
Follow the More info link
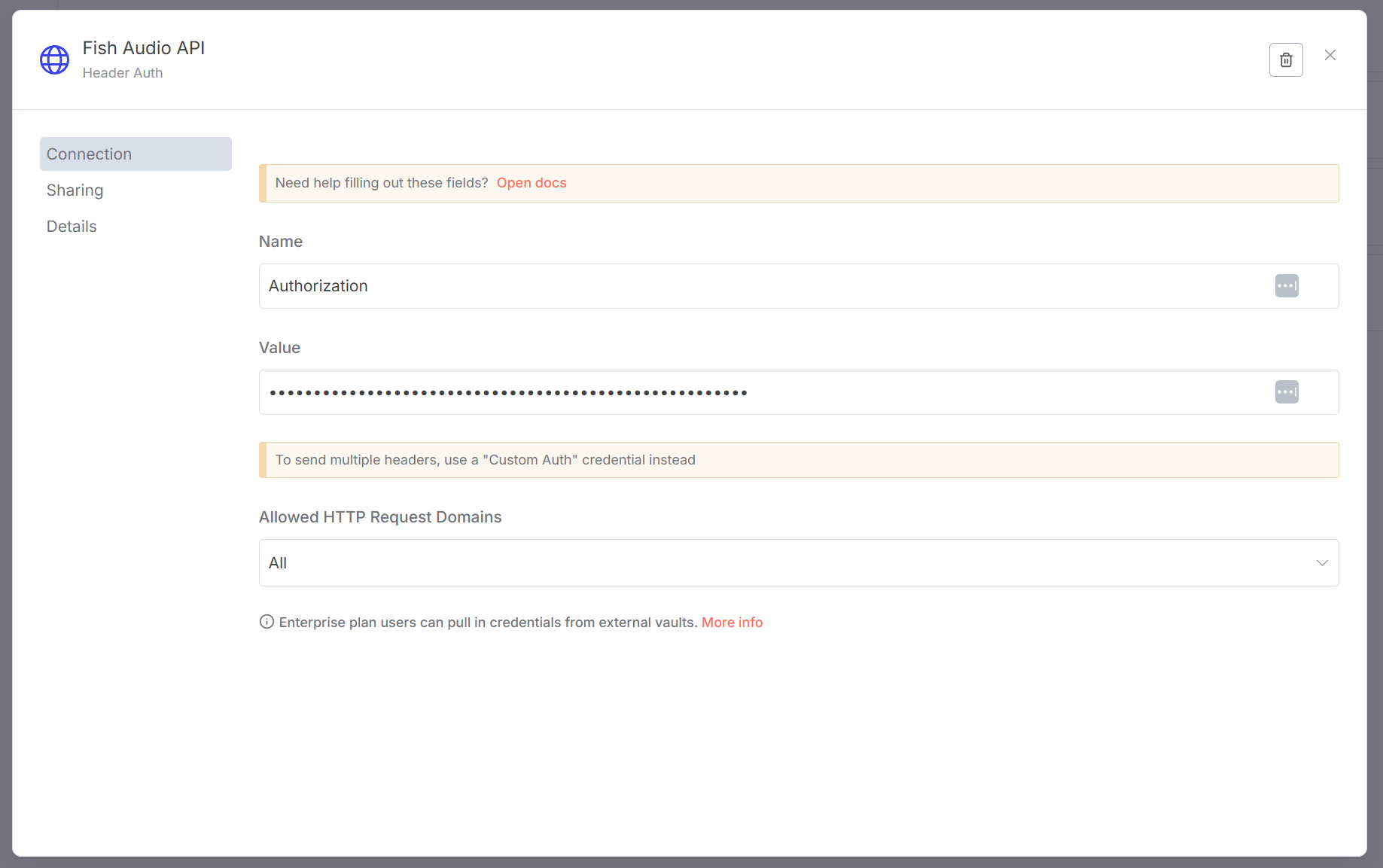[732, 623]
